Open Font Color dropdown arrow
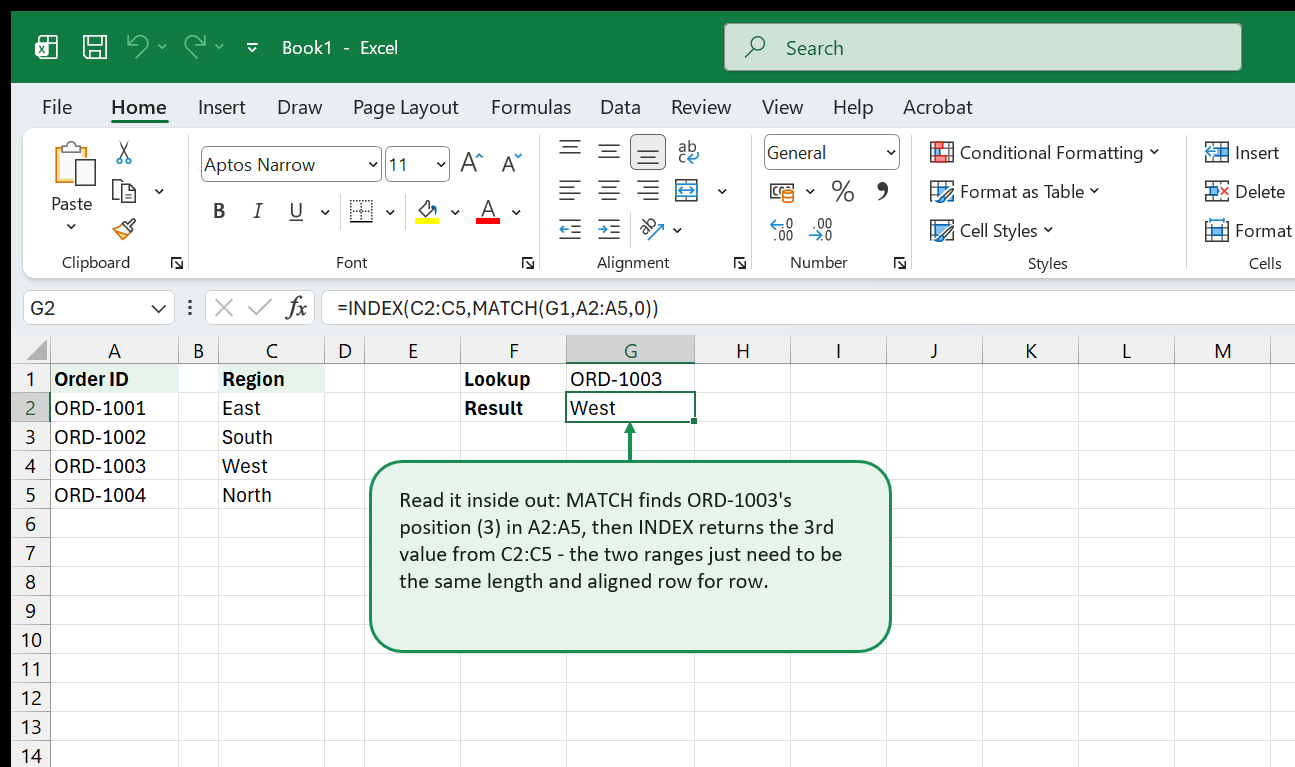This screenshot has width=1295, height=767. [x=516, y=212]
